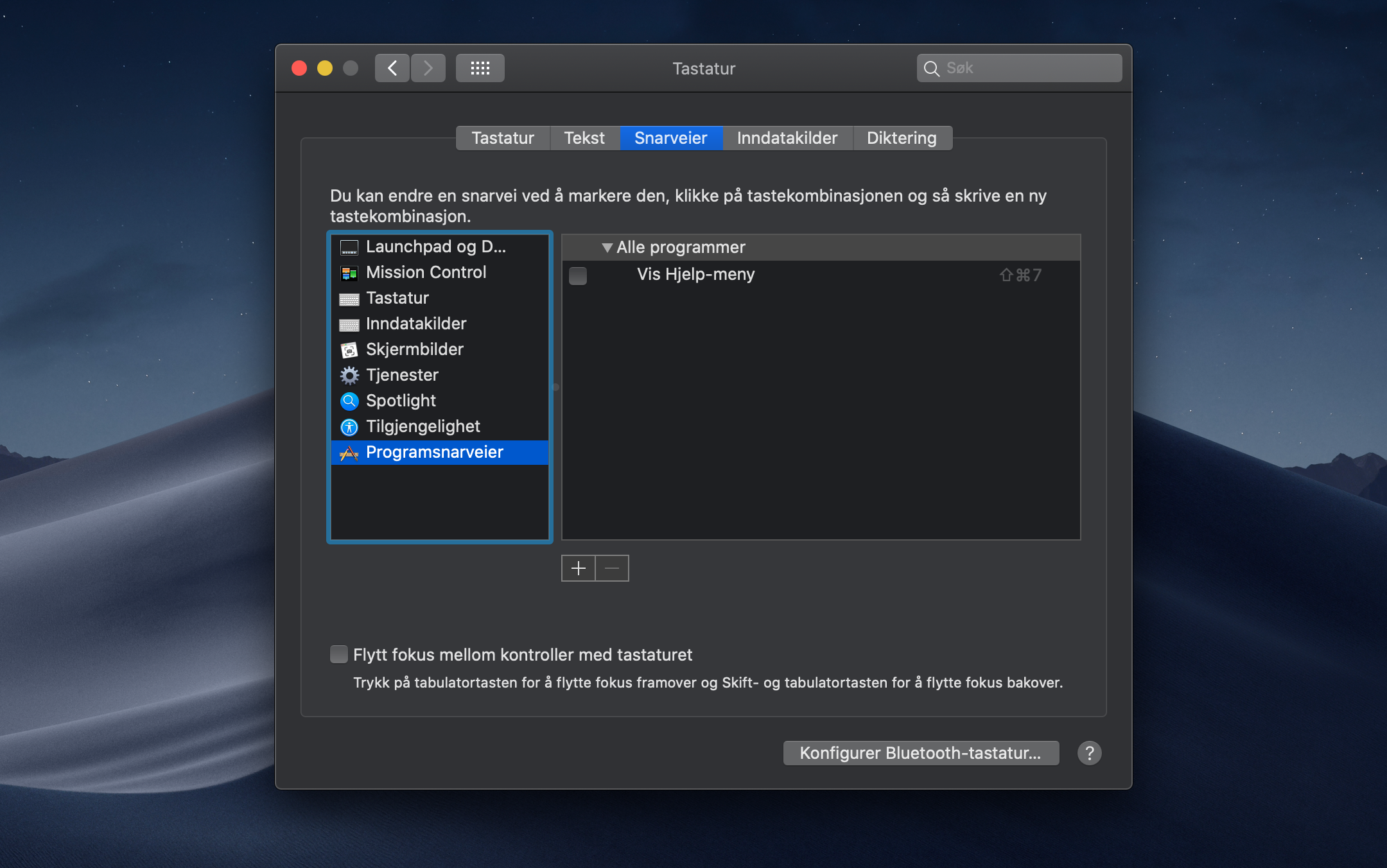Select the Tjenester gear icon
The image size is (1387, 868).
[x=349, y=376]
